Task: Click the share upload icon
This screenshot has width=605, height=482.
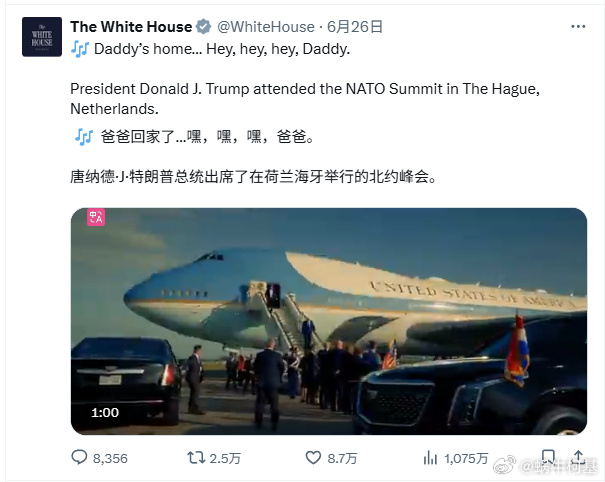Action: (578, 457)
